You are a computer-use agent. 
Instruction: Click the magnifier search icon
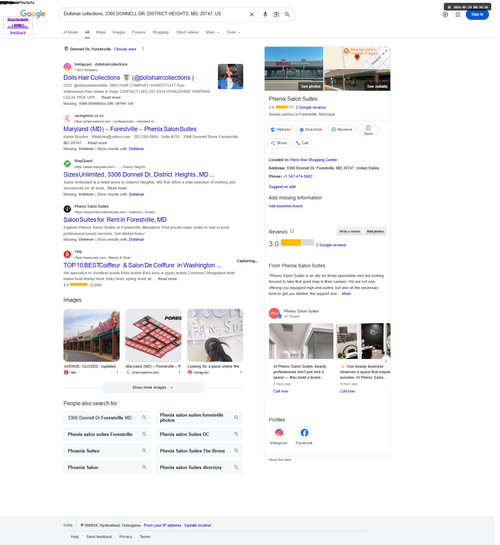(287, 14)
